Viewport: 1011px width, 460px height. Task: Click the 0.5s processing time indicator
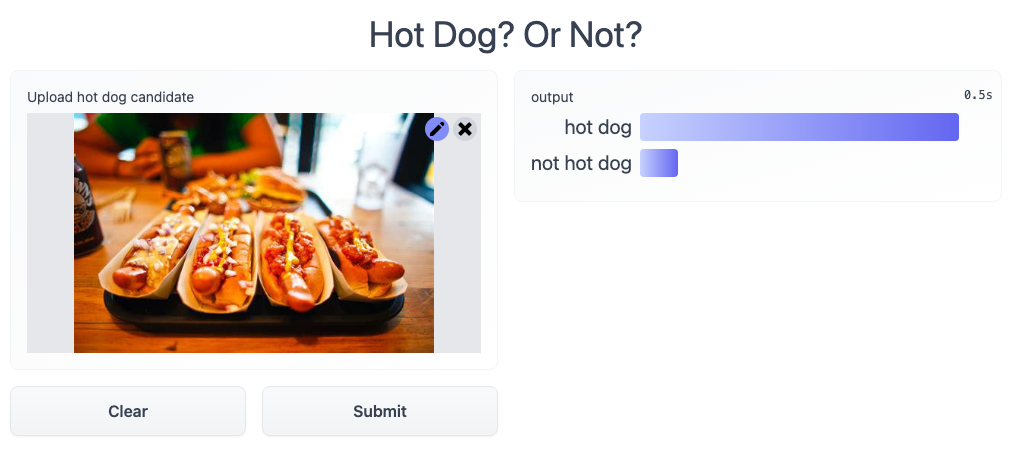978,95
